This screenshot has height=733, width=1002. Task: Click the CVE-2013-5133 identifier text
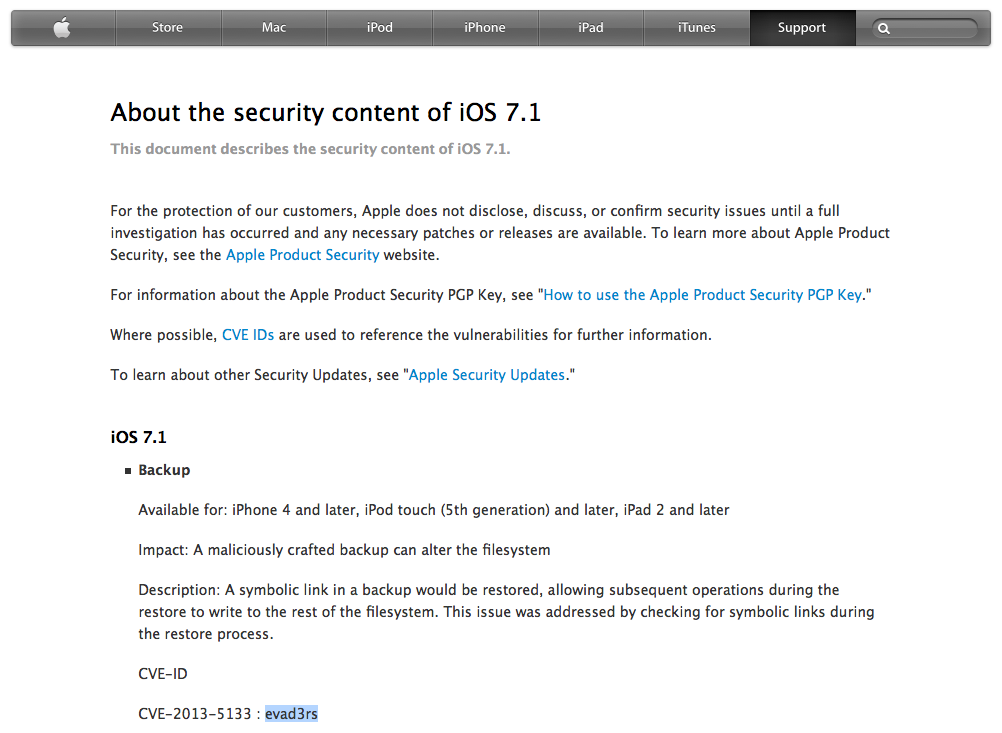point(194,714)
